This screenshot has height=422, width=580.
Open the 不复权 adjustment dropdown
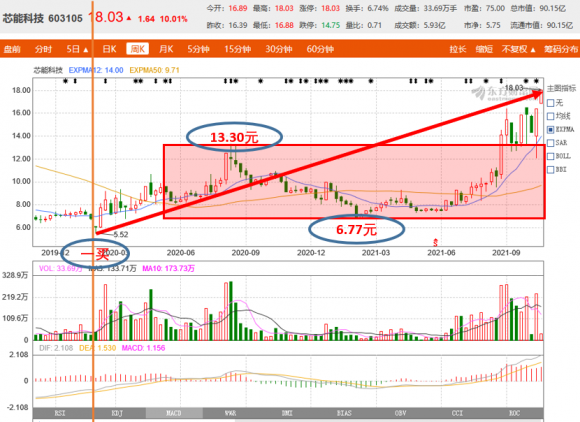519,49
